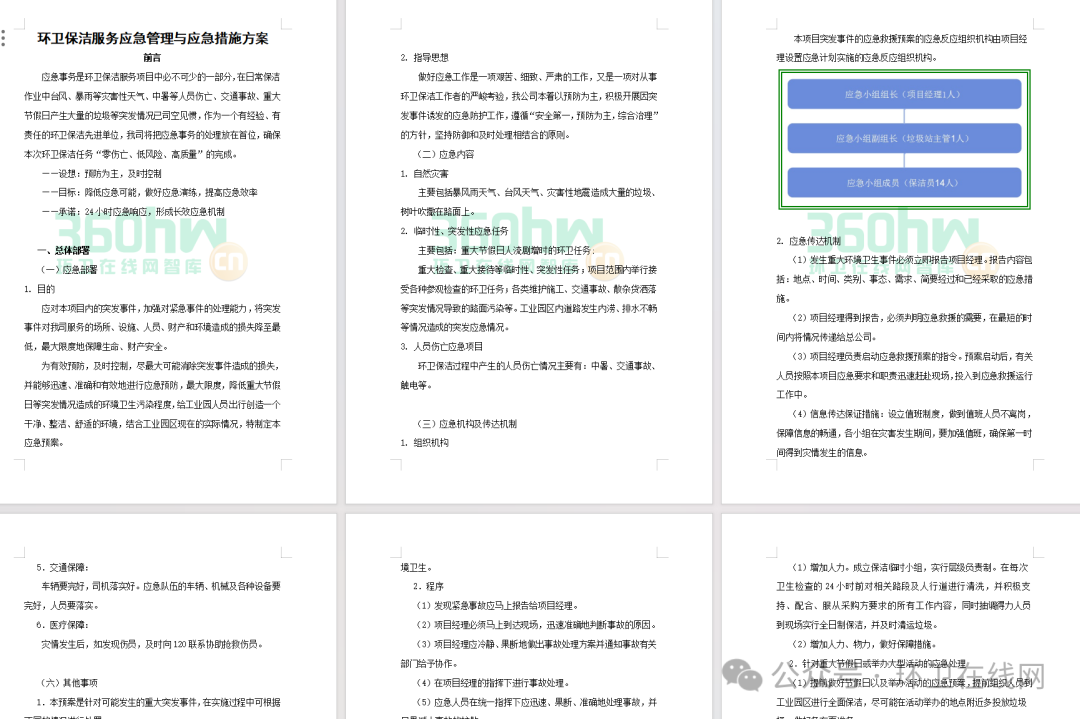
Task: Click the subheading （六）其他事项
Action: tap(69, 683)
